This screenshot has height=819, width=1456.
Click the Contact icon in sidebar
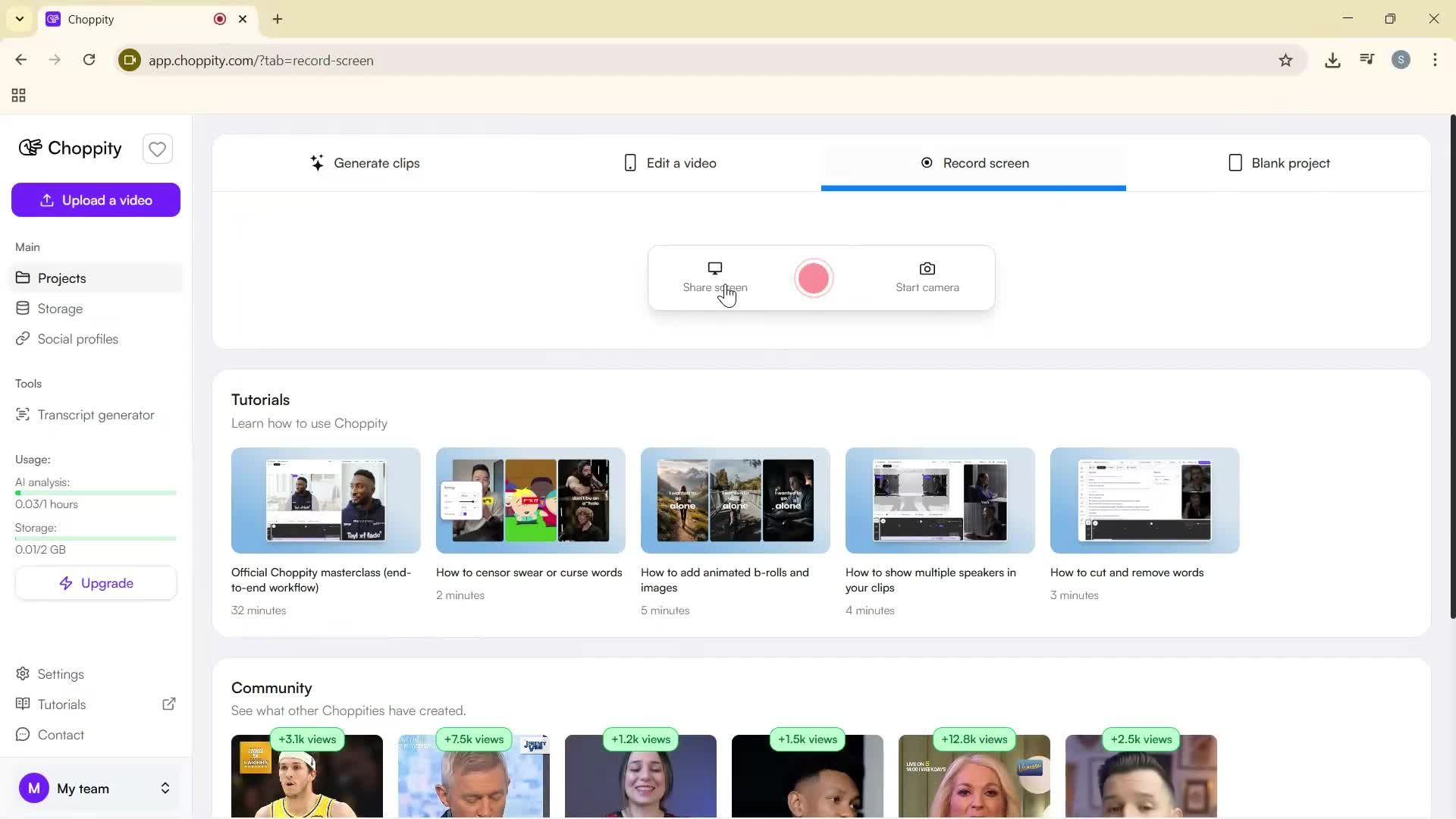coord(23,734)
